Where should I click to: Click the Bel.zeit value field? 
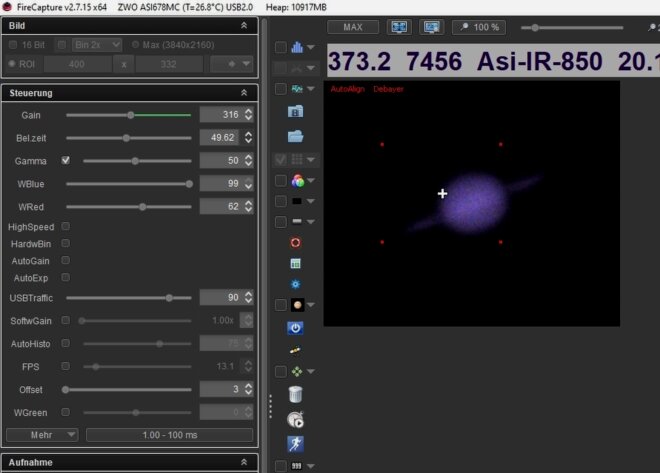tap(220, 138)
